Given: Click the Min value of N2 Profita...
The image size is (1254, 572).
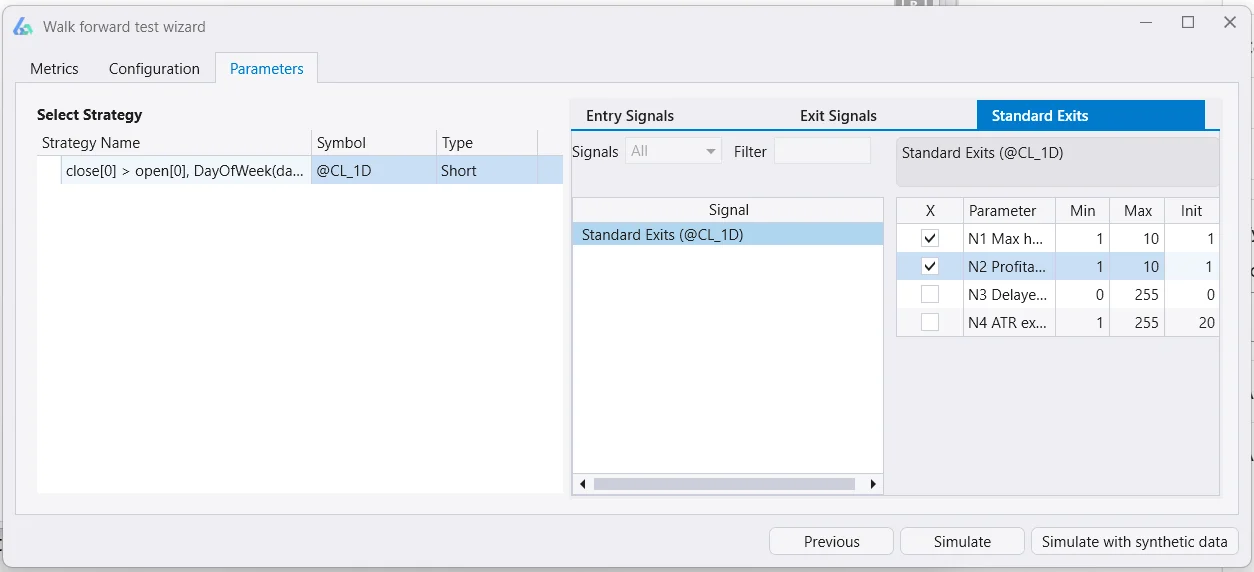Looking at the screenshot, I should pos(1082,267).
